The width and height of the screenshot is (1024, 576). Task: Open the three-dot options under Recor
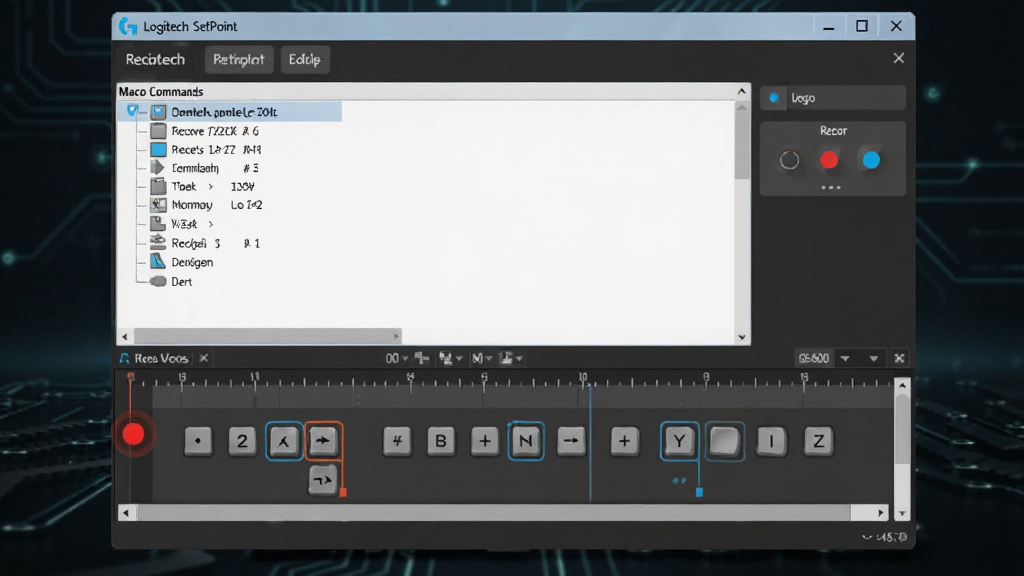point(831,187)
